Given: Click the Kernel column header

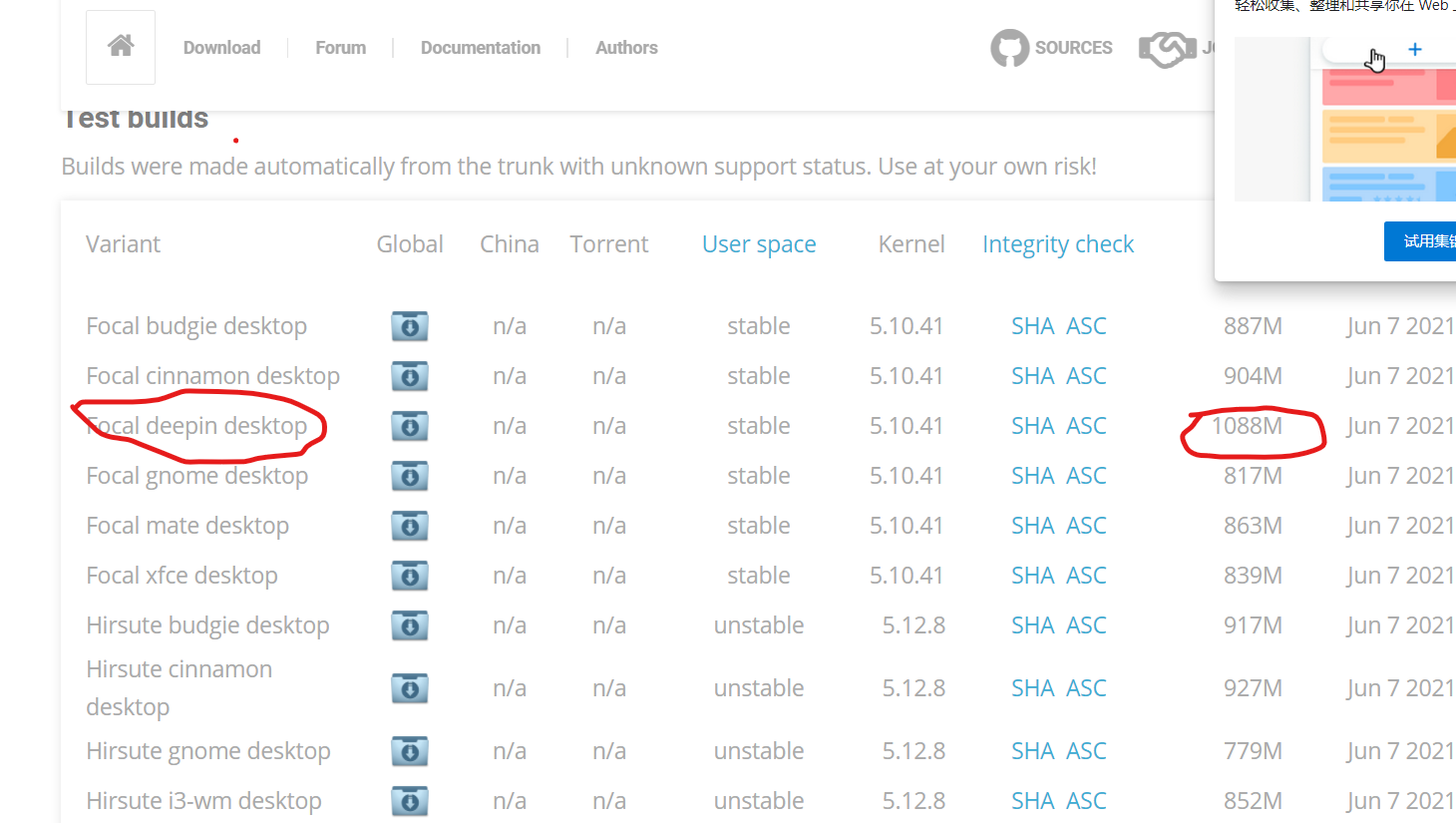Looking at the screenshot, I should (x=911, y=244).
